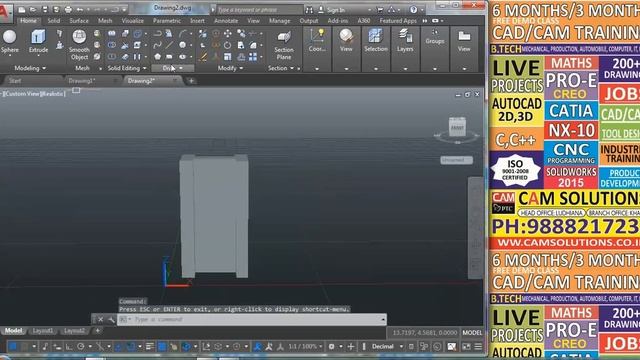Image resolution: width=640 pixels, height=360 pixels.
Task: Expand the Modify panel title
Action: pyautogui.click(x=230, y=68)
